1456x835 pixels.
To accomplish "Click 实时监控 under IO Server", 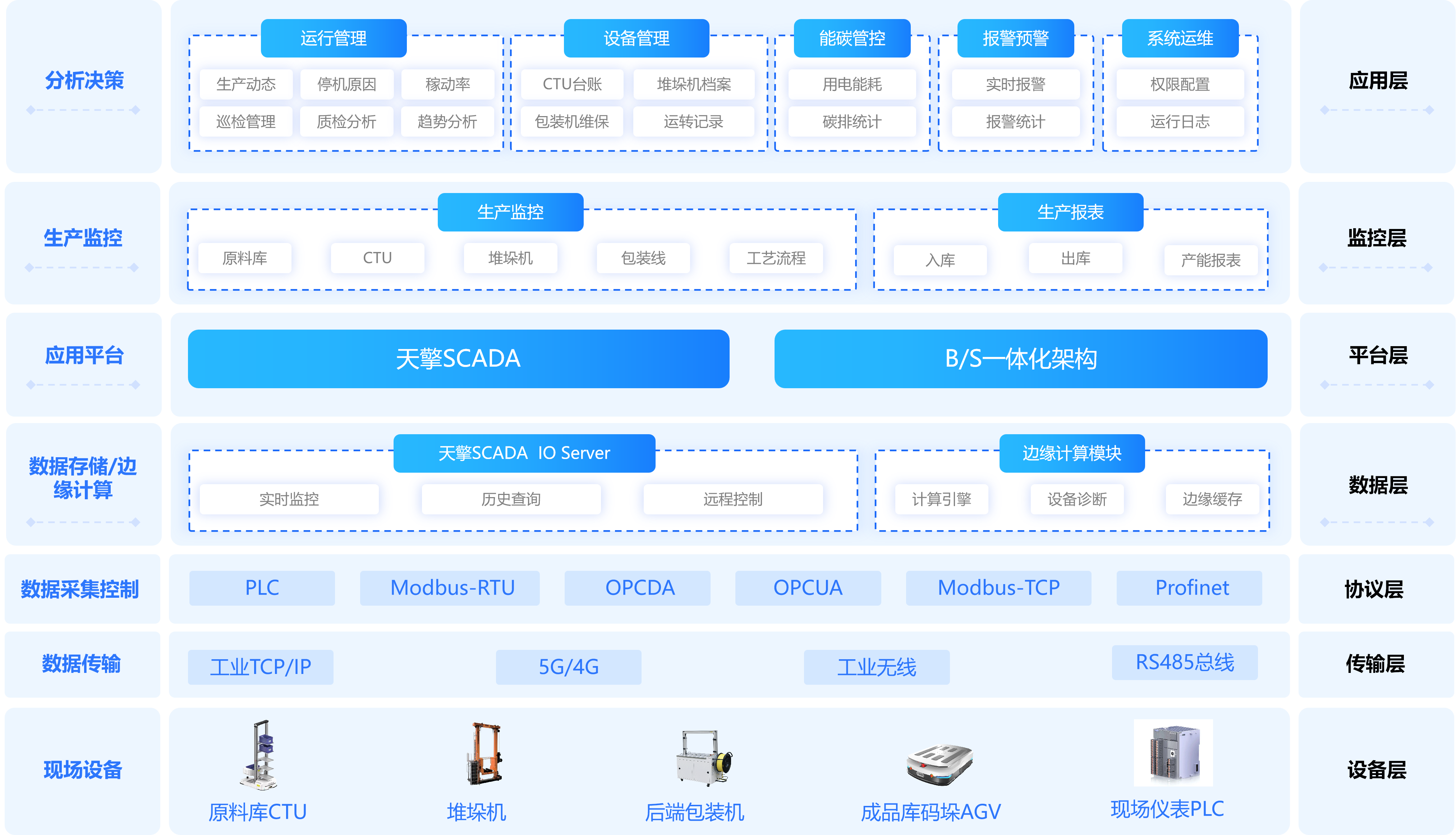I will click(289, 499).
